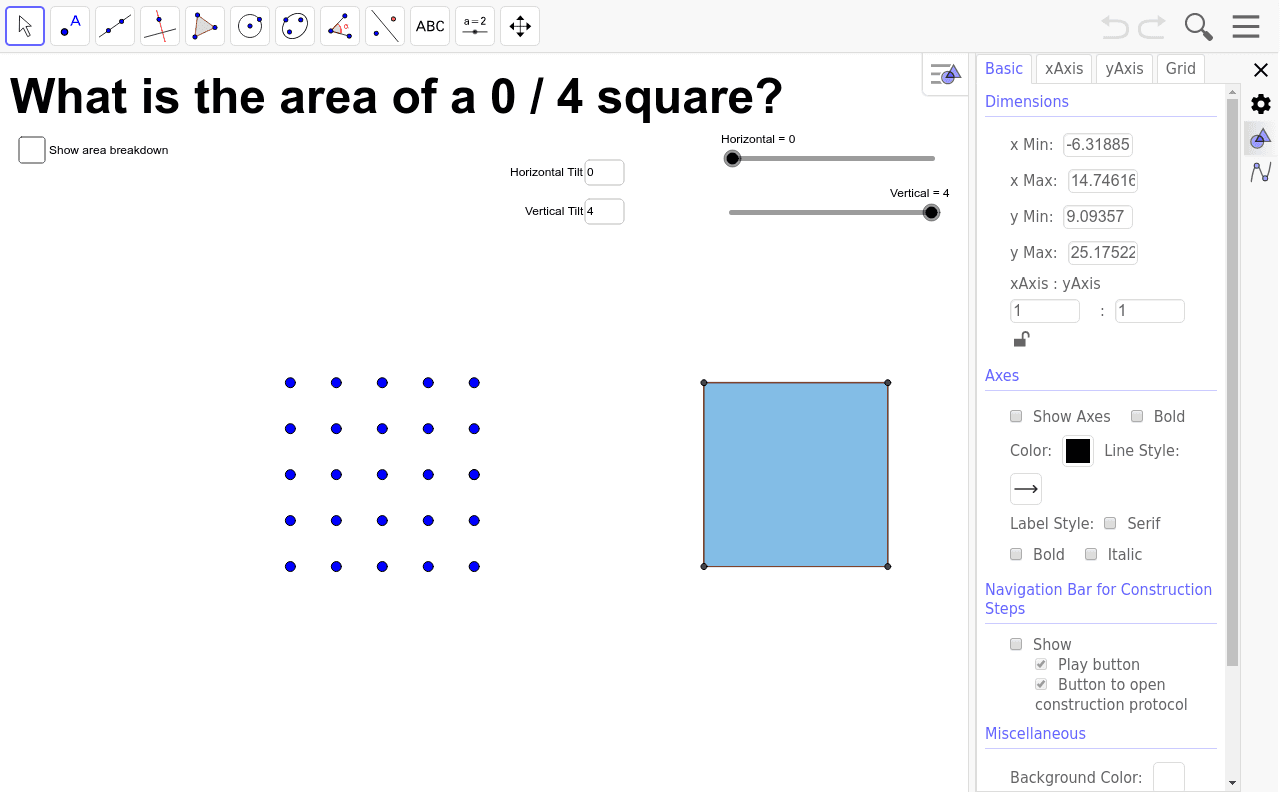Select the Polygon tool
Screen dimensions: 1280x794
point(205,26)
